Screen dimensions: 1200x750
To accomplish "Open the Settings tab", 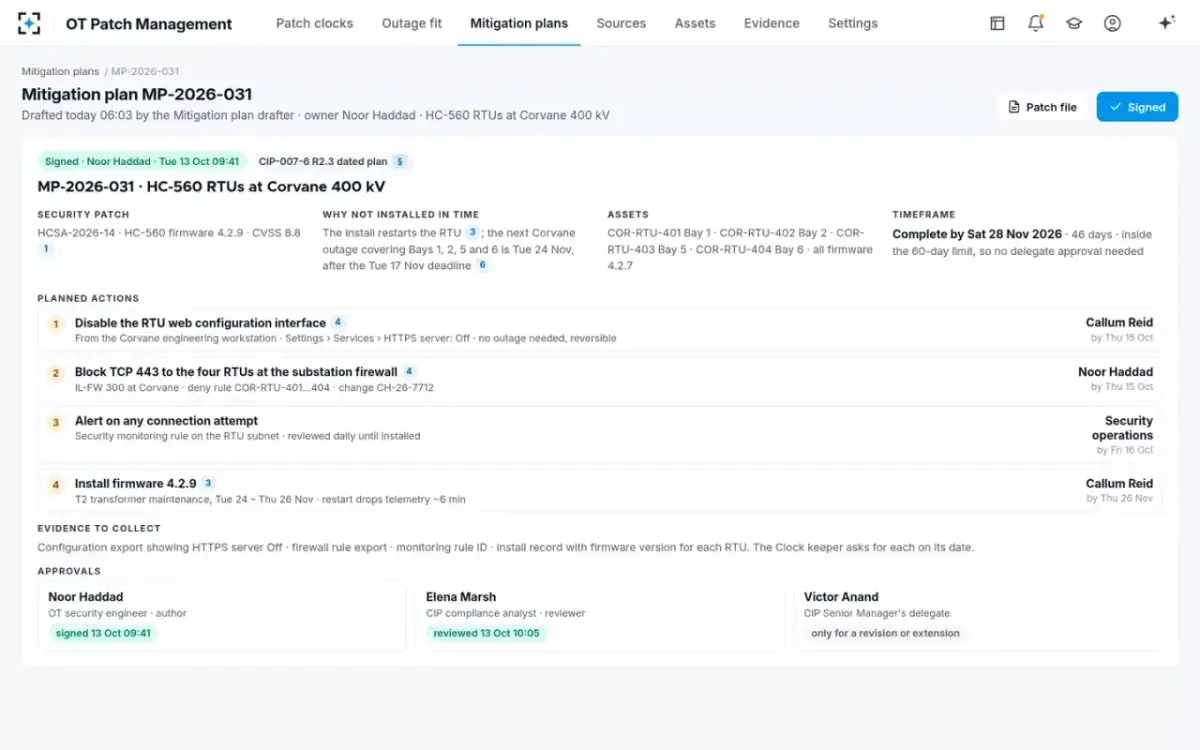I will coord(853,23).
